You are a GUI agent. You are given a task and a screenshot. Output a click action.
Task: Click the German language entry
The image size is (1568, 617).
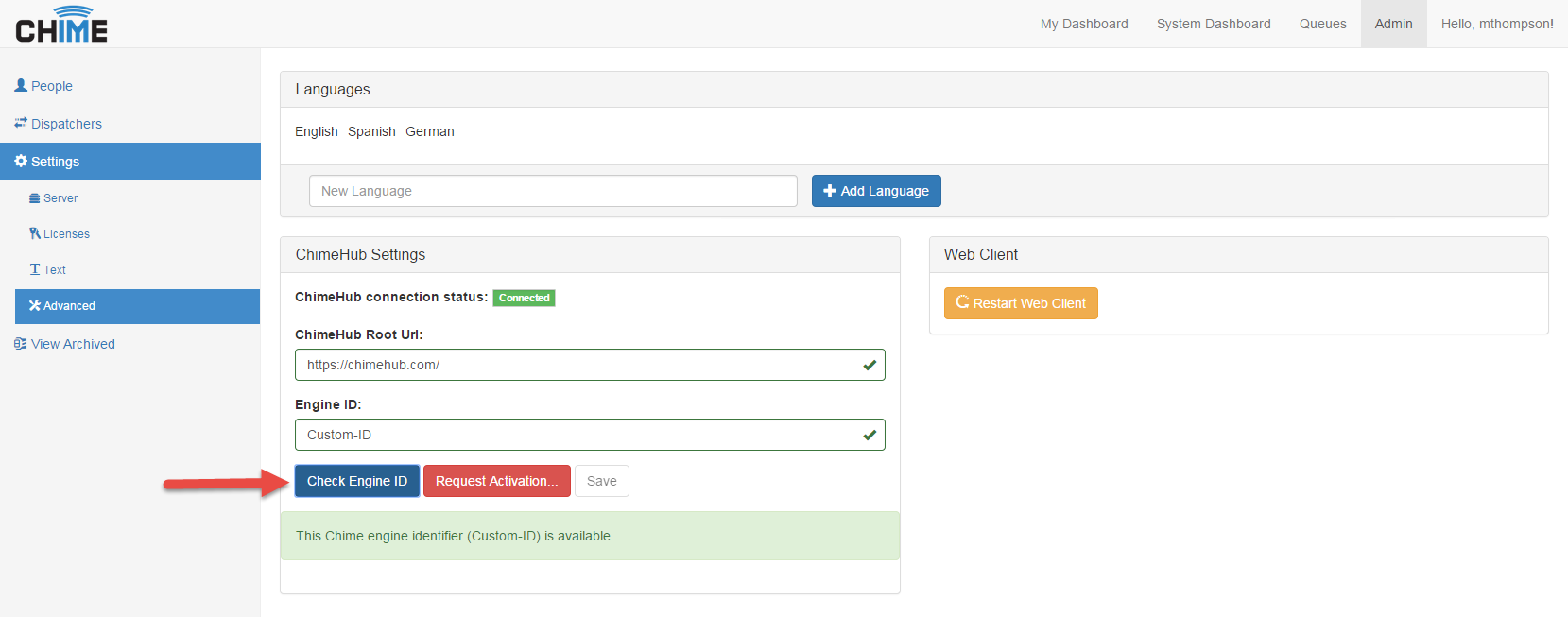click(x=430, y=131)
